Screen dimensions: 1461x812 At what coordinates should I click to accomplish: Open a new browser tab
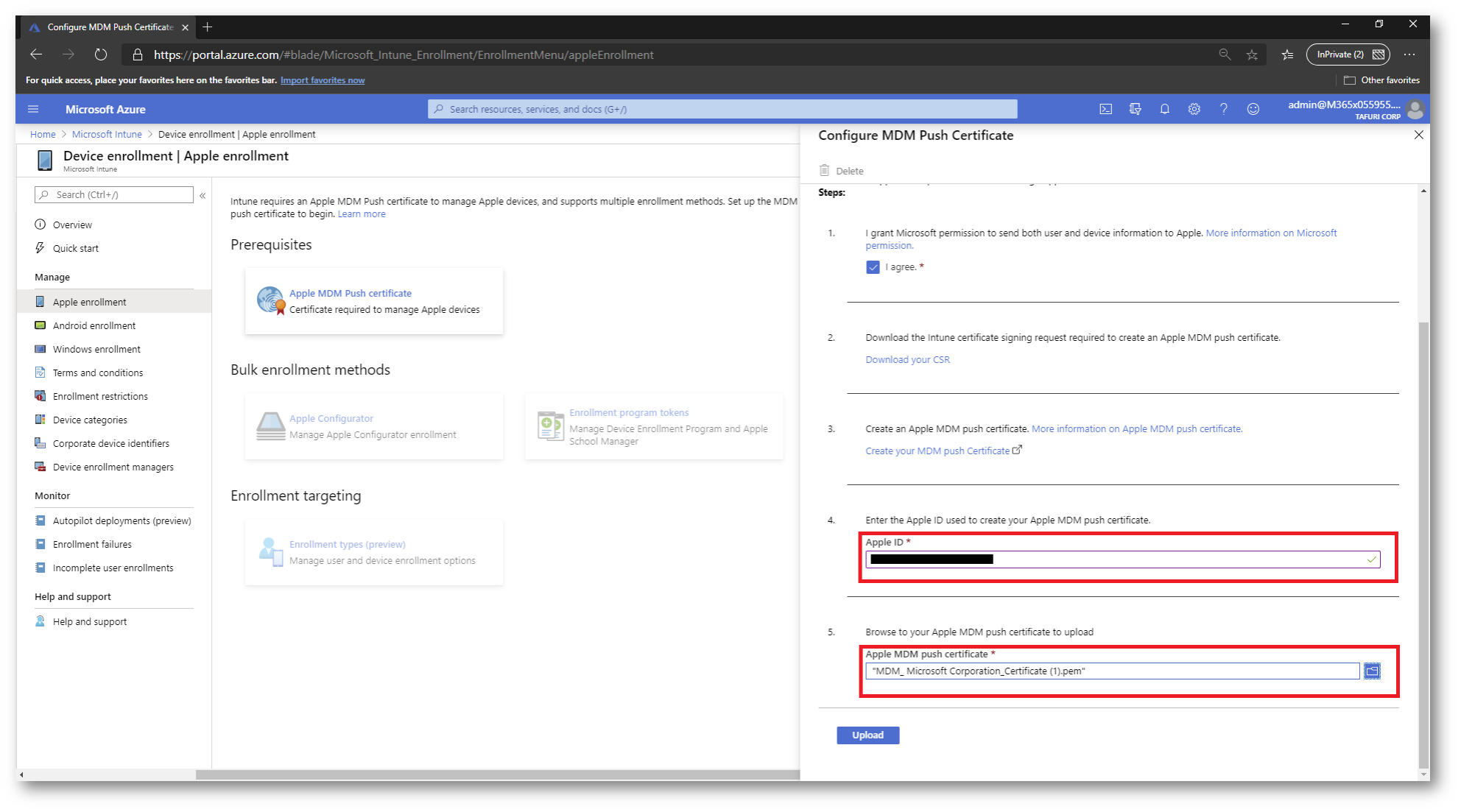click(208, 27)
